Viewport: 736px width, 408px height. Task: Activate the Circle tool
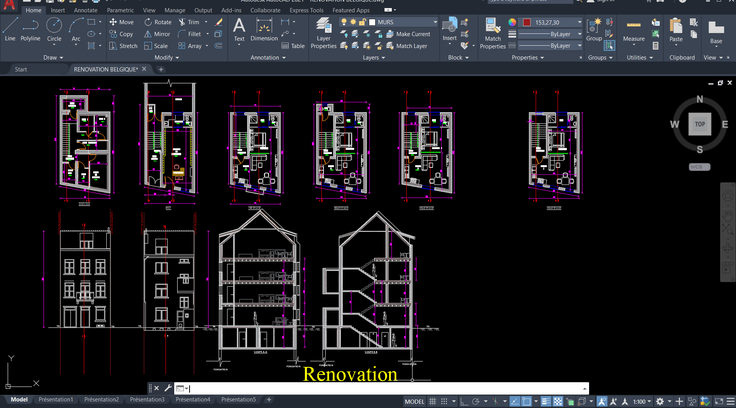[54, 27]
